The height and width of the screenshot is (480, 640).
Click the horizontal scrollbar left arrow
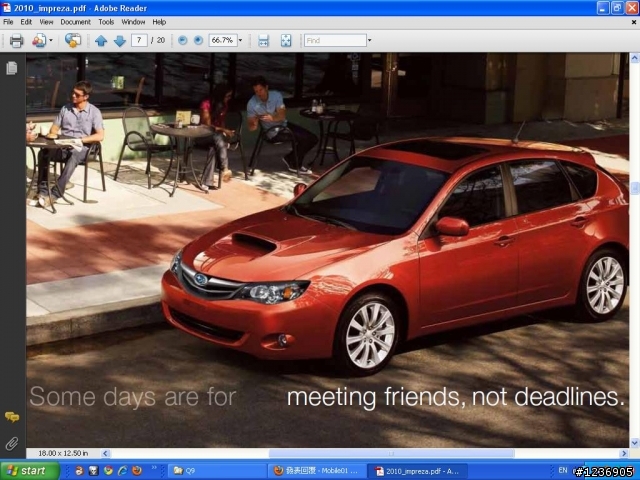(105, 453)
